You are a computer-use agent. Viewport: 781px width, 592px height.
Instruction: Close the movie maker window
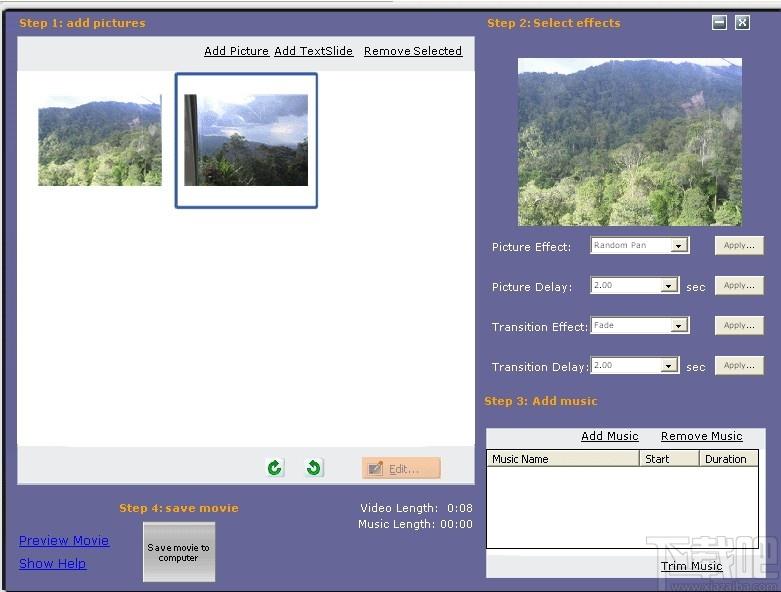point(742,22)
